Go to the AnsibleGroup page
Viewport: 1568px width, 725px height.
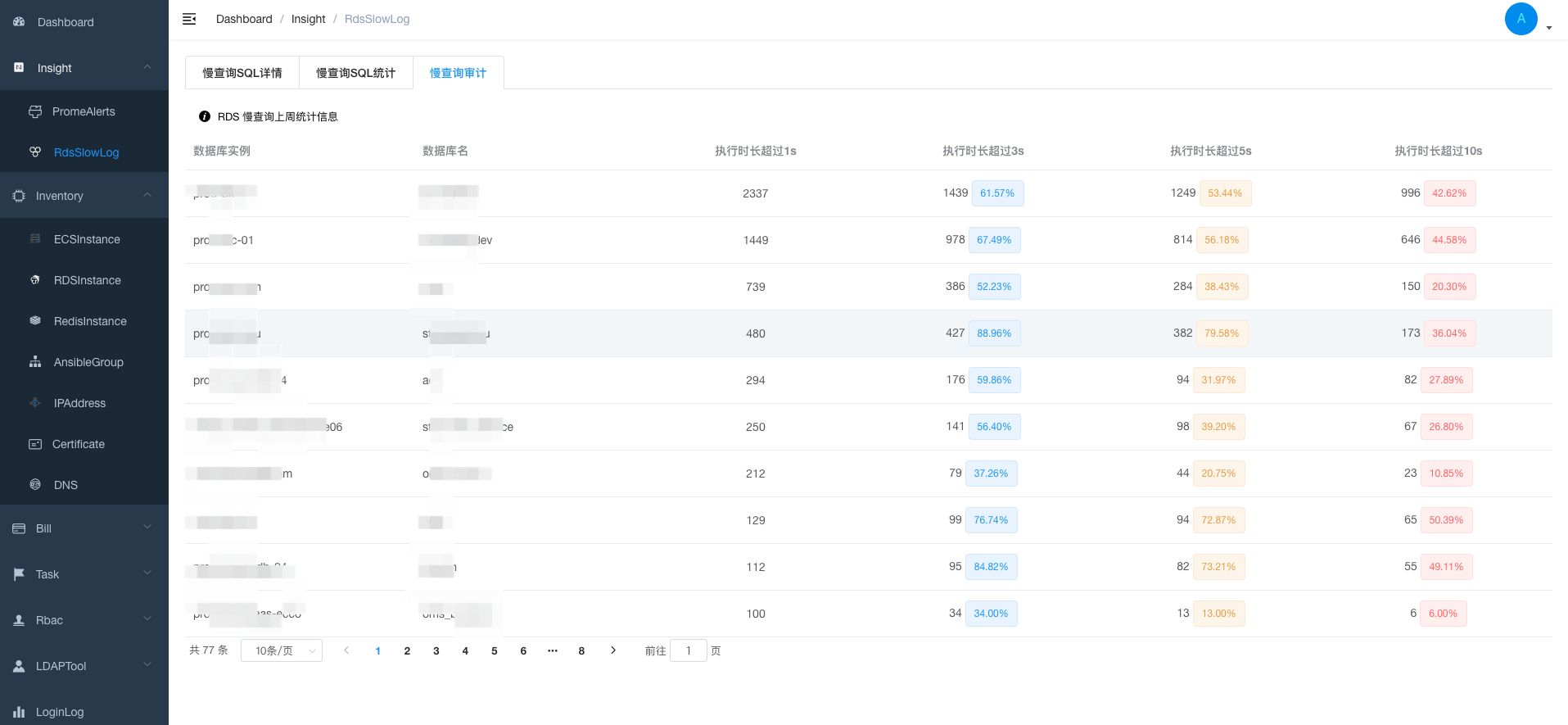[88, 362]
